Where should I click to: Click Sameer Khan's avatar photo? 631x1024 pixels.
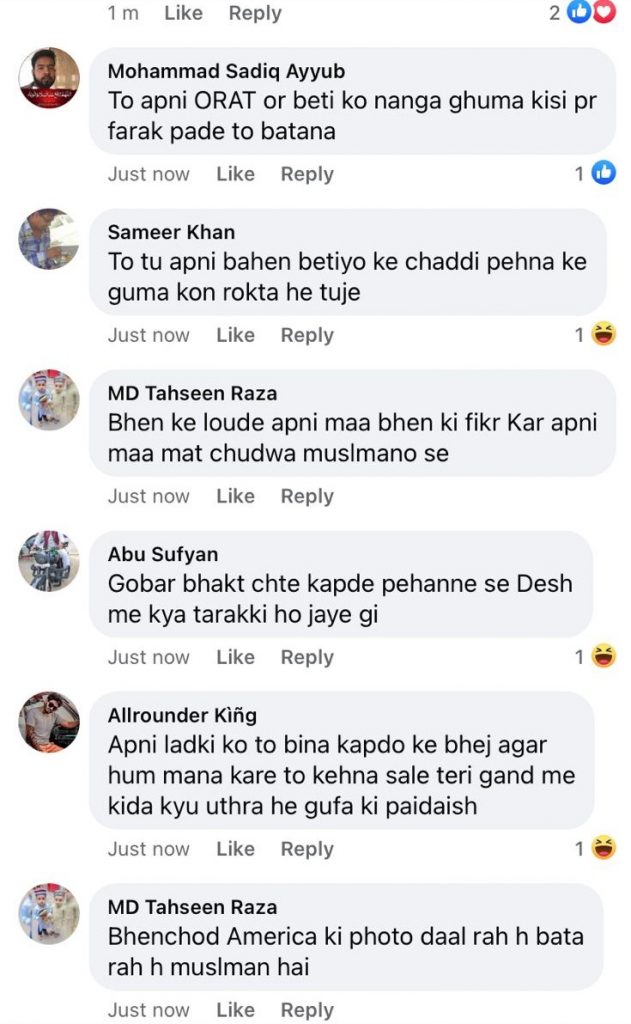49,239
